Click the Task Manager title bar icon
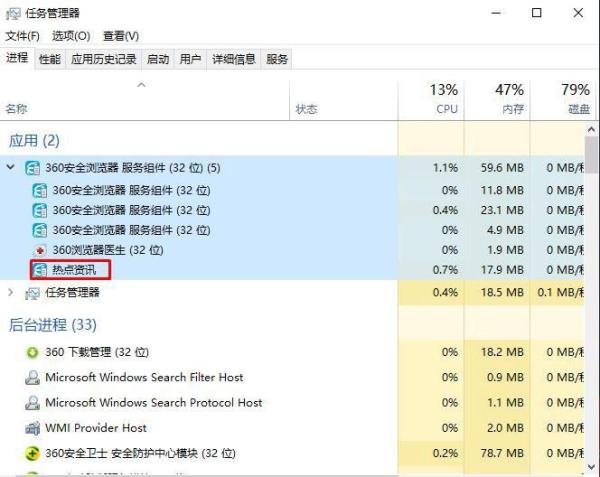600x477 pixels. (13, 14)
